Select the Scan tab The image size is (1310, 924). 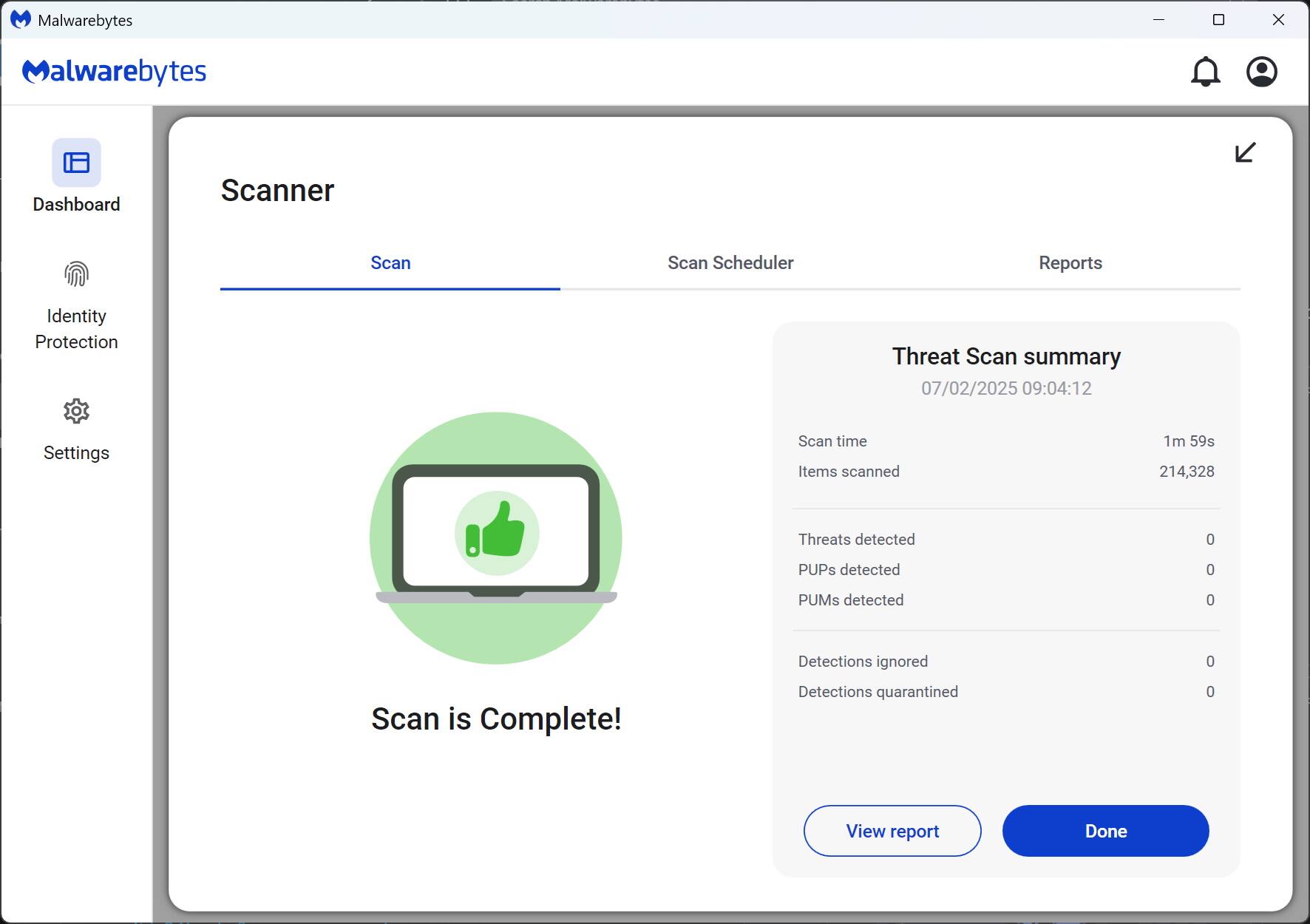tap(390, 263)
